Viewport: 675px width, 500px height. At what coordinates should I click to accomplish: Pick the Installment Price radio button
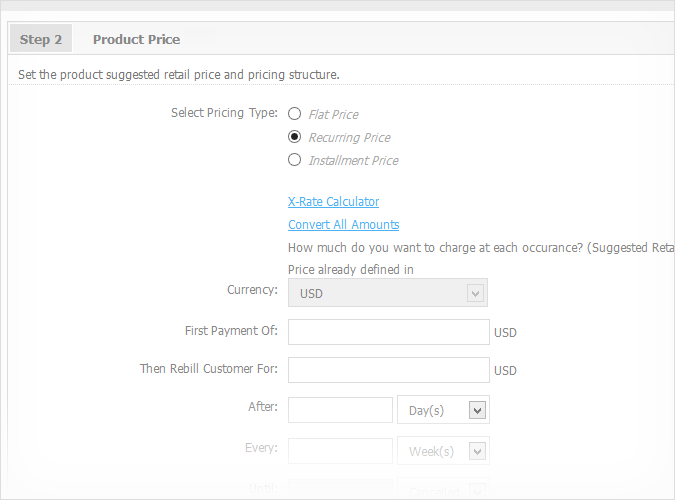tap(294, 160)
